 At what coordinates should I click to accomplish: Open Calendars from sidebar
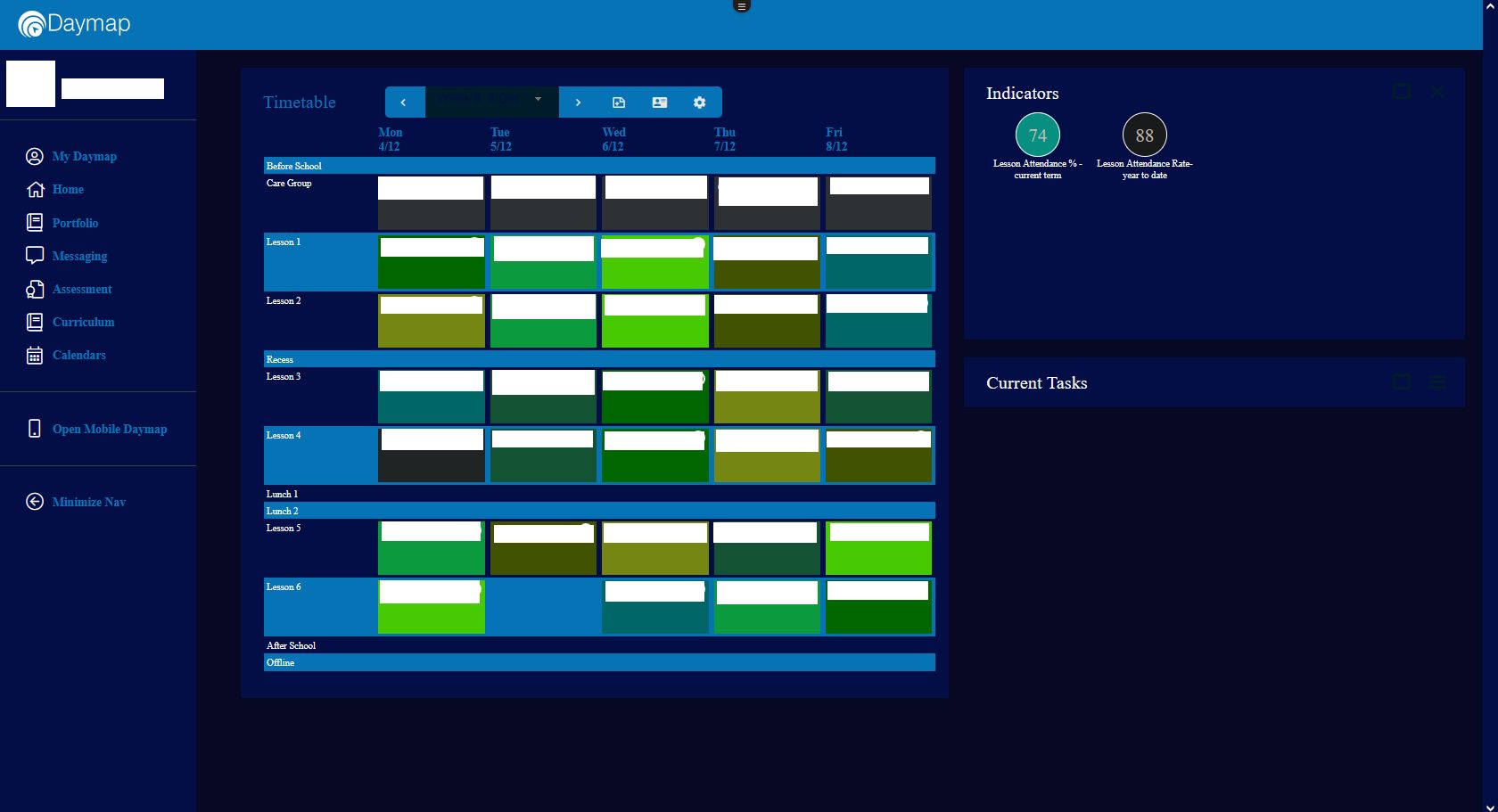point(78,355)
